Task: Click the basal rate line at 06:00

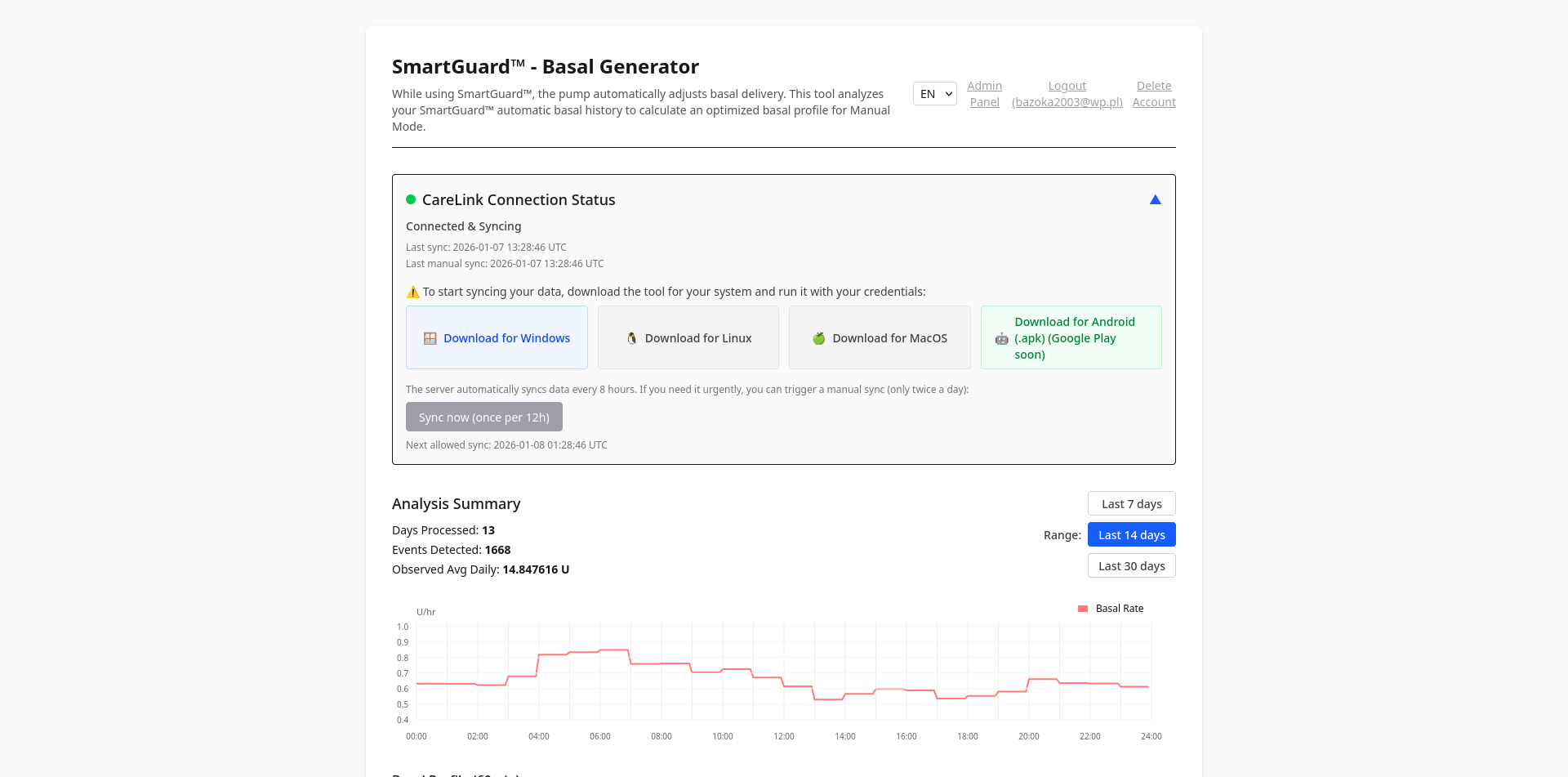Action: pyautogui.click(x=601, y=650)
